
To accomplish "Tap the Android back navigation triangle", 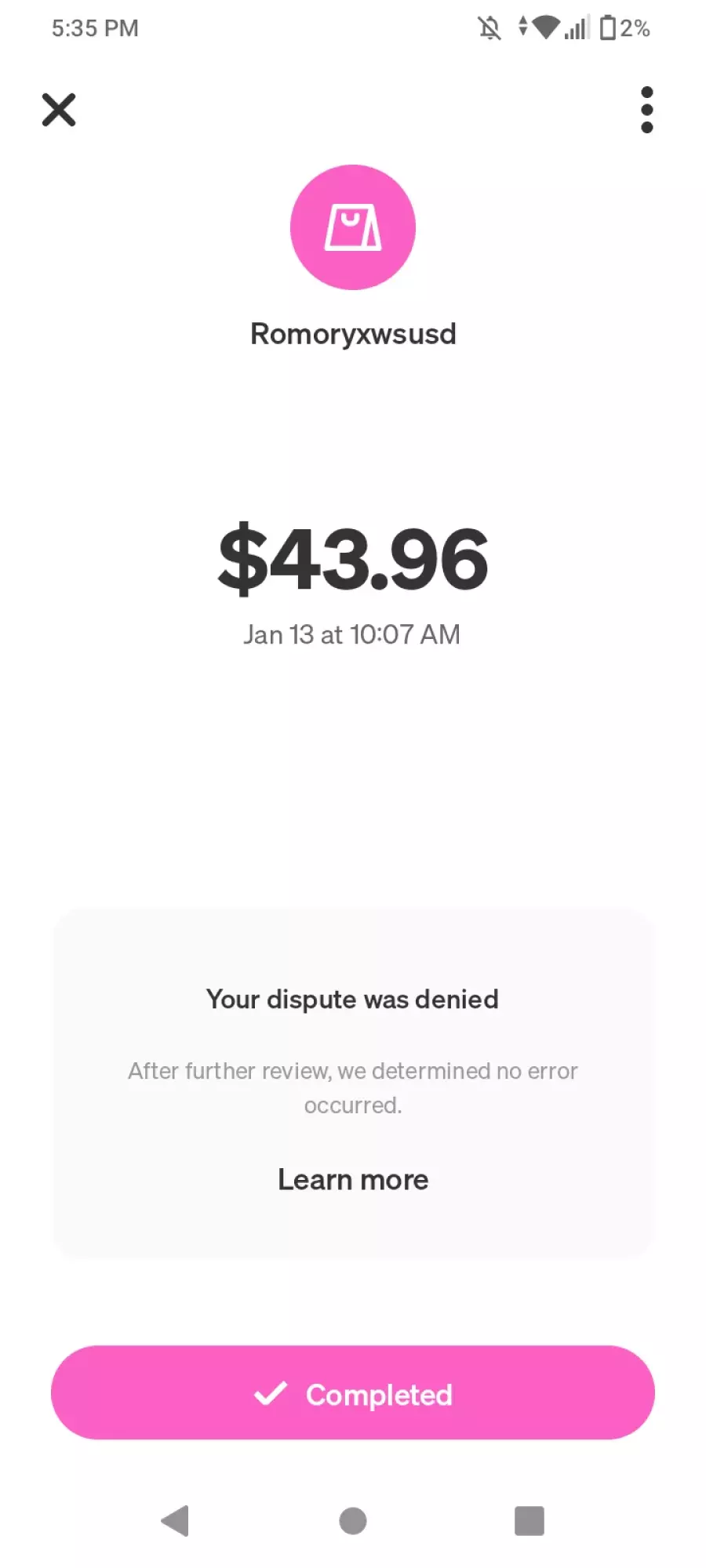I will [x=176, y=1521].
